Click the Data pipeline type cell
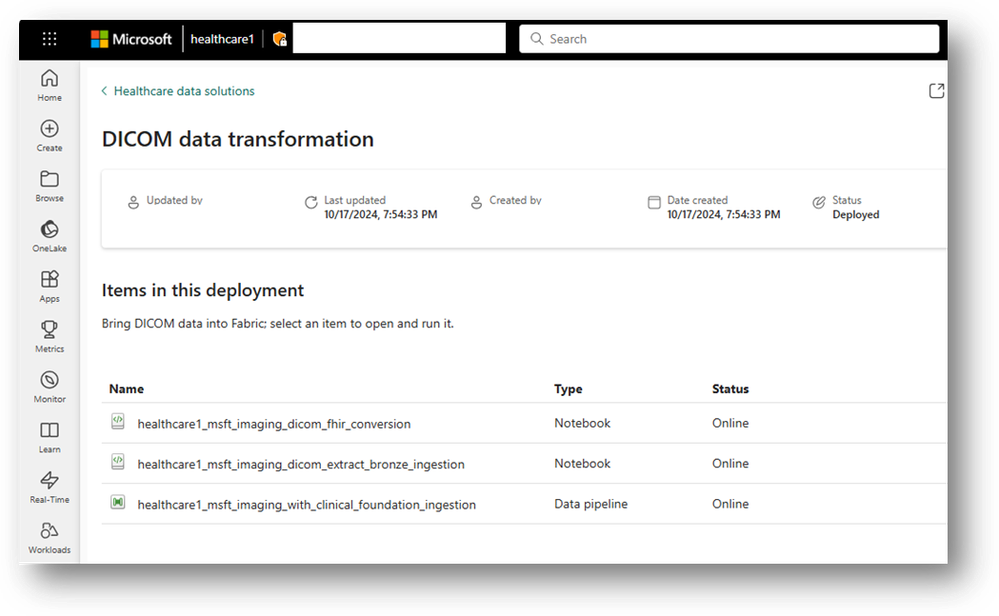This screenshot has width=999, height=616. [x=591, y=504]
